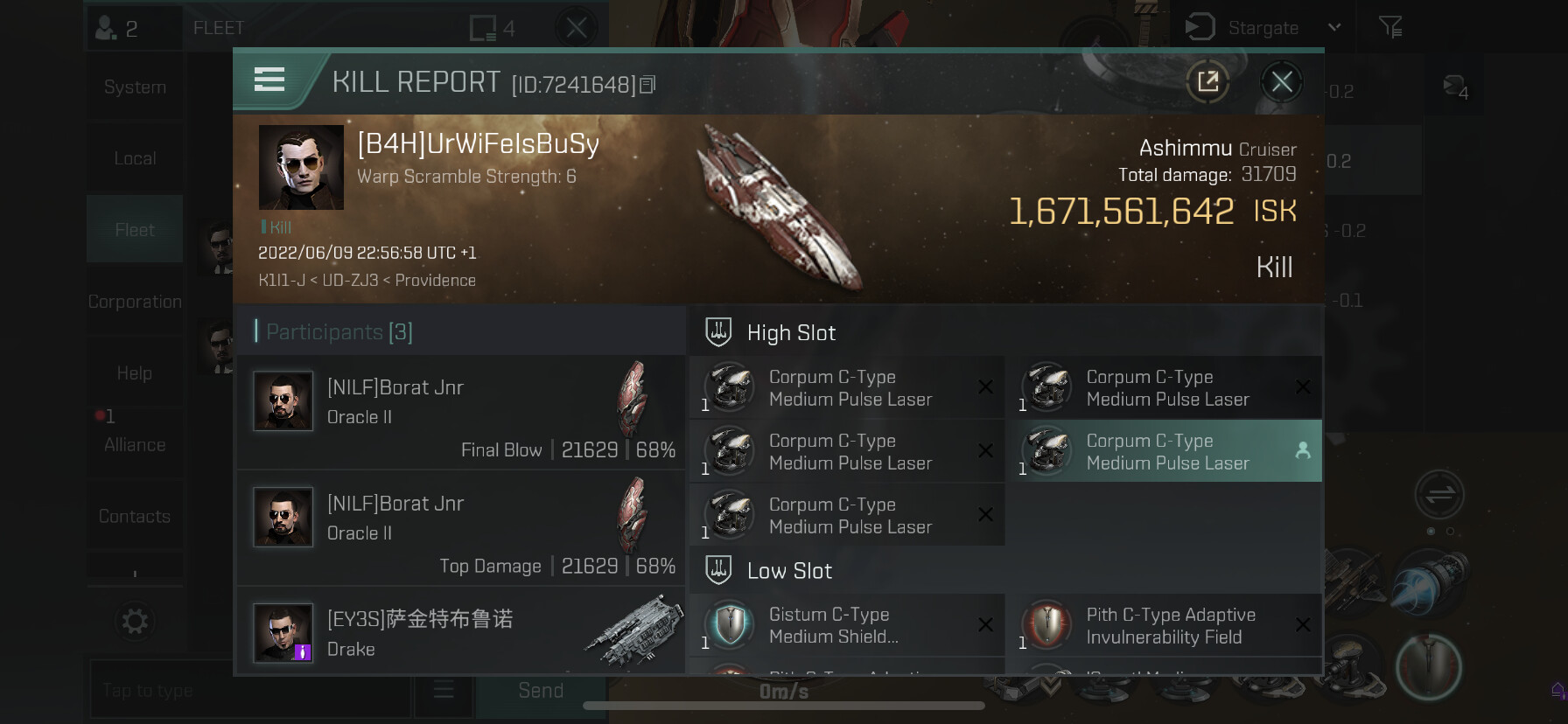Click the Send message button
1568x724 pixels.
coord(541,691)
